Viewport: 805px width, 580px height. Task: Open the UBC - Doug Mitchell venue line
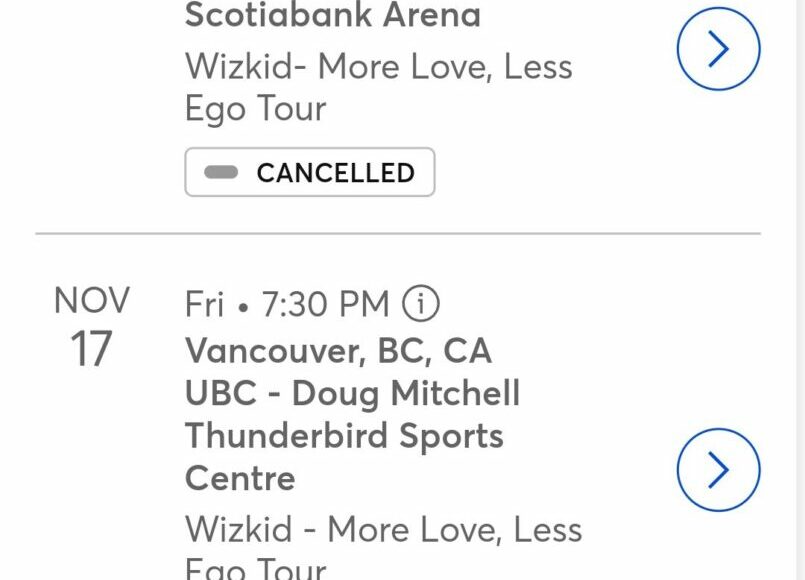[x=352, y=394]
